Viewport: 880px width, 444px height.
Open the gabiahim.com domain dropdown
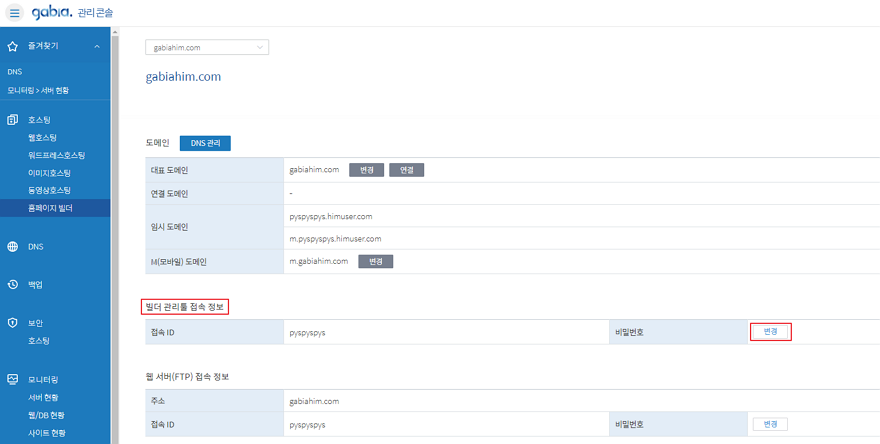click(207, 48)
